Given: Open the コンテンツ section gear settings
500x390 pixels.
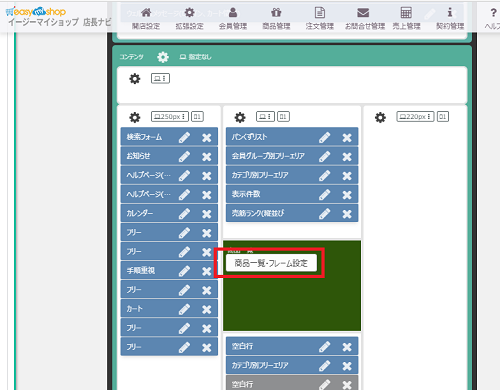Looking at the screenshot, I should coord(163,57).
